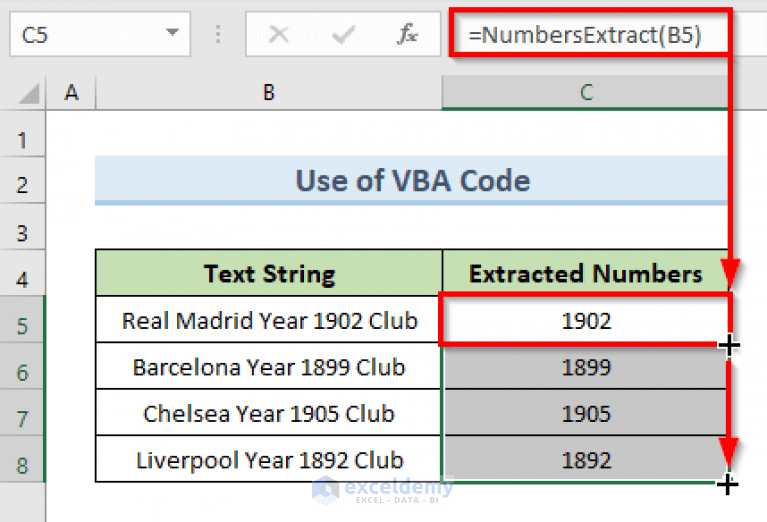Select row 6 header

pyautogui.click(x=23, y=366)
